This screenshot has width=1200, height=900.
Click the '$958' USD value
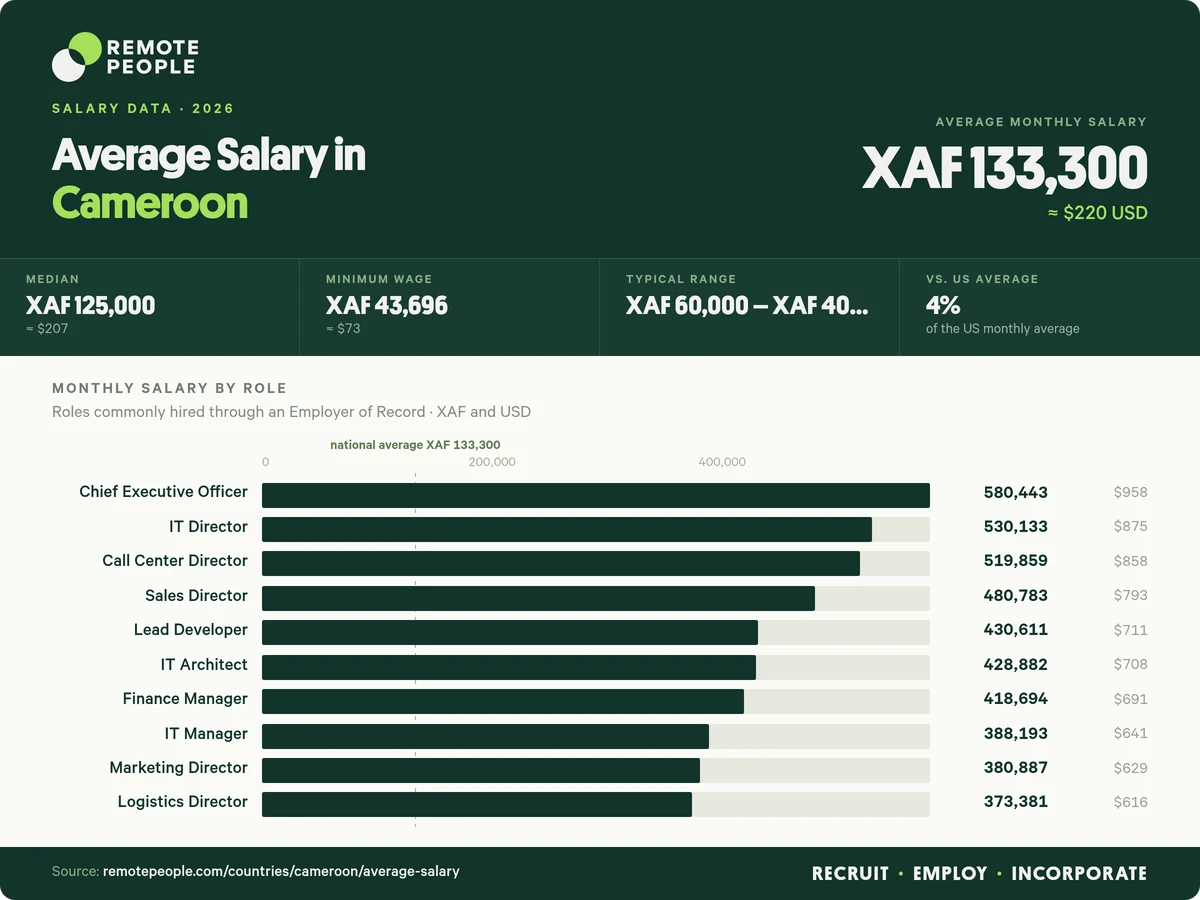coord(1131,492)
